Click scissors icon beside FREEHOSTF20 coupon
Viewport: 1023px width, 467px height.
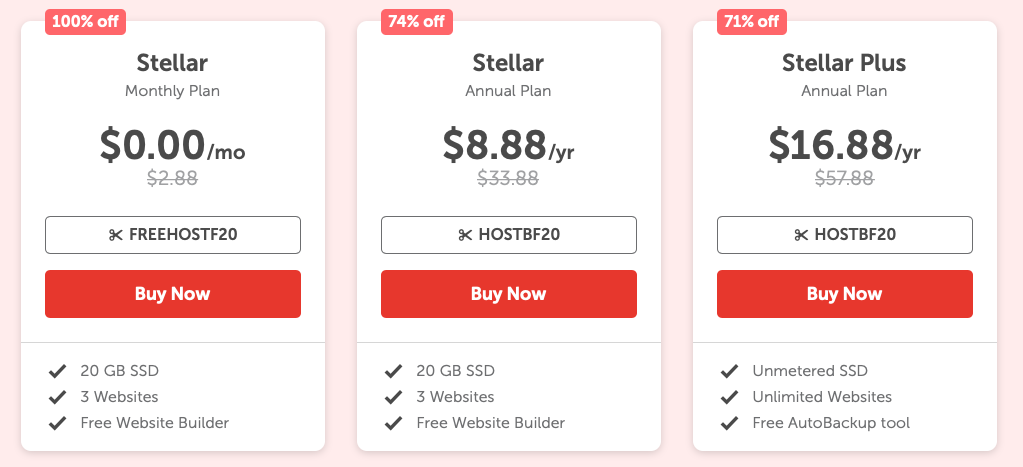click(x=115, y=235)
